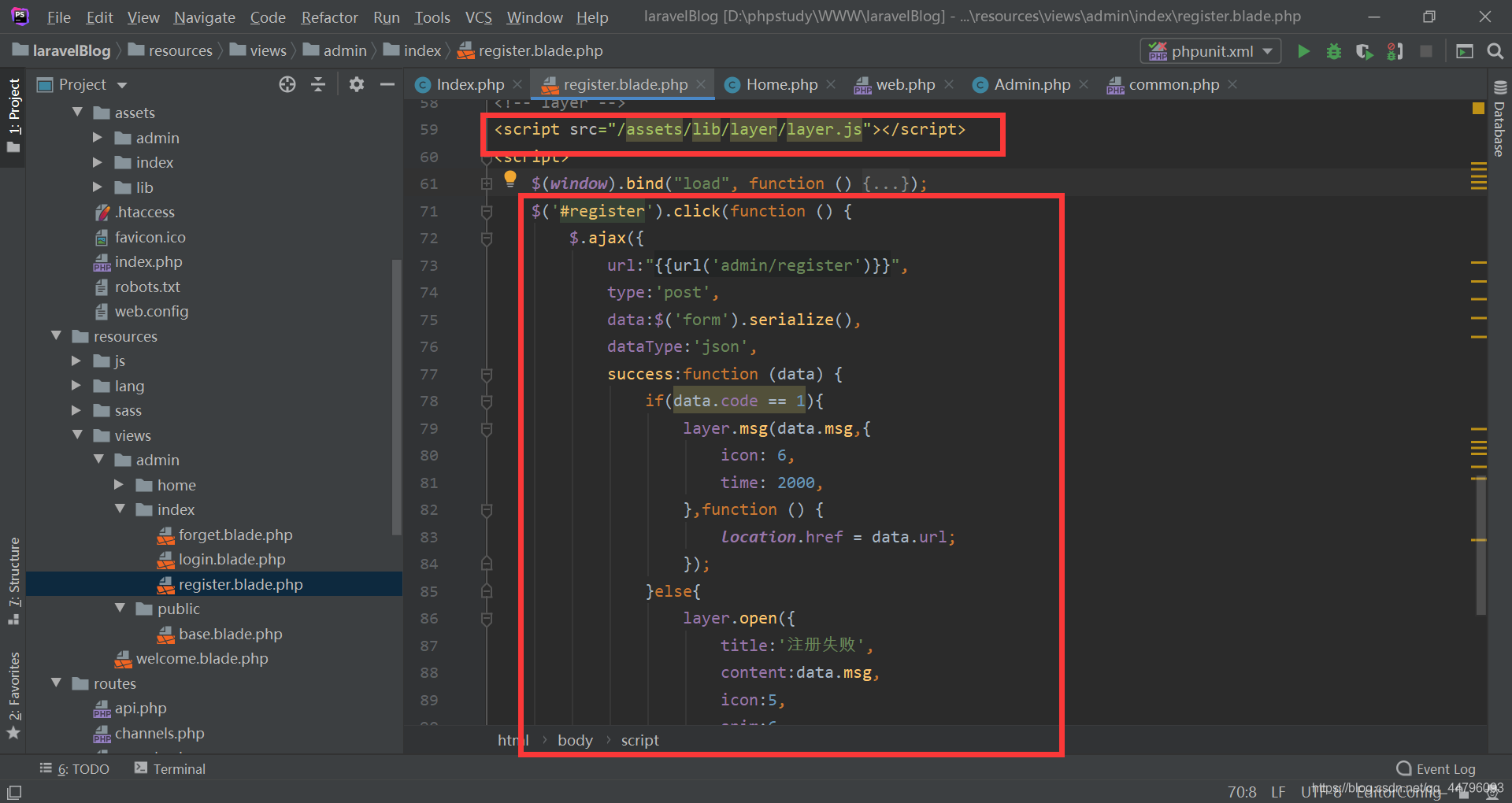Run with coverage icon
The width and height of the screenshot is (1512, 803).
tap(1365, 51)
